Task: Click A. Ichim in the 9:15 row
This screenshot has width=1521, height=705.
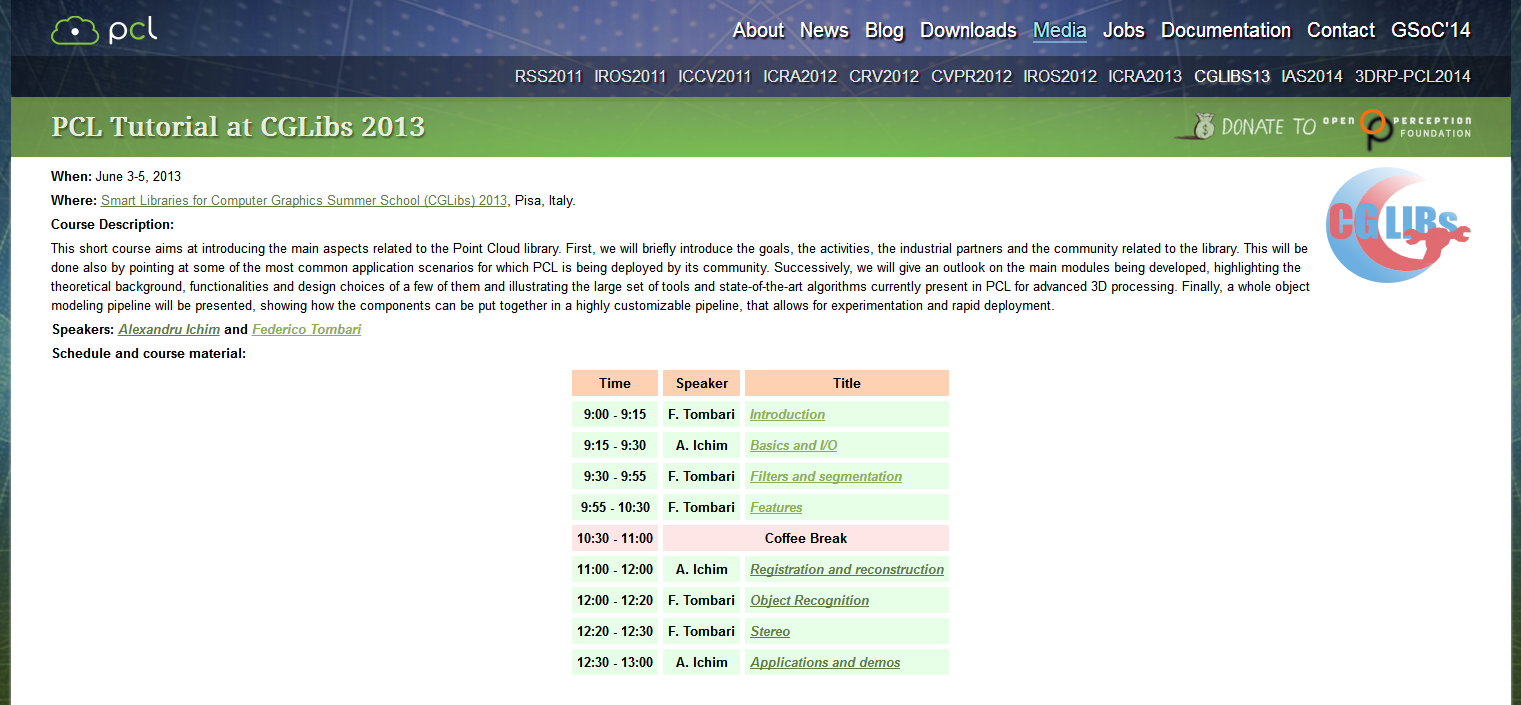Action: click(x=701, y=445)
